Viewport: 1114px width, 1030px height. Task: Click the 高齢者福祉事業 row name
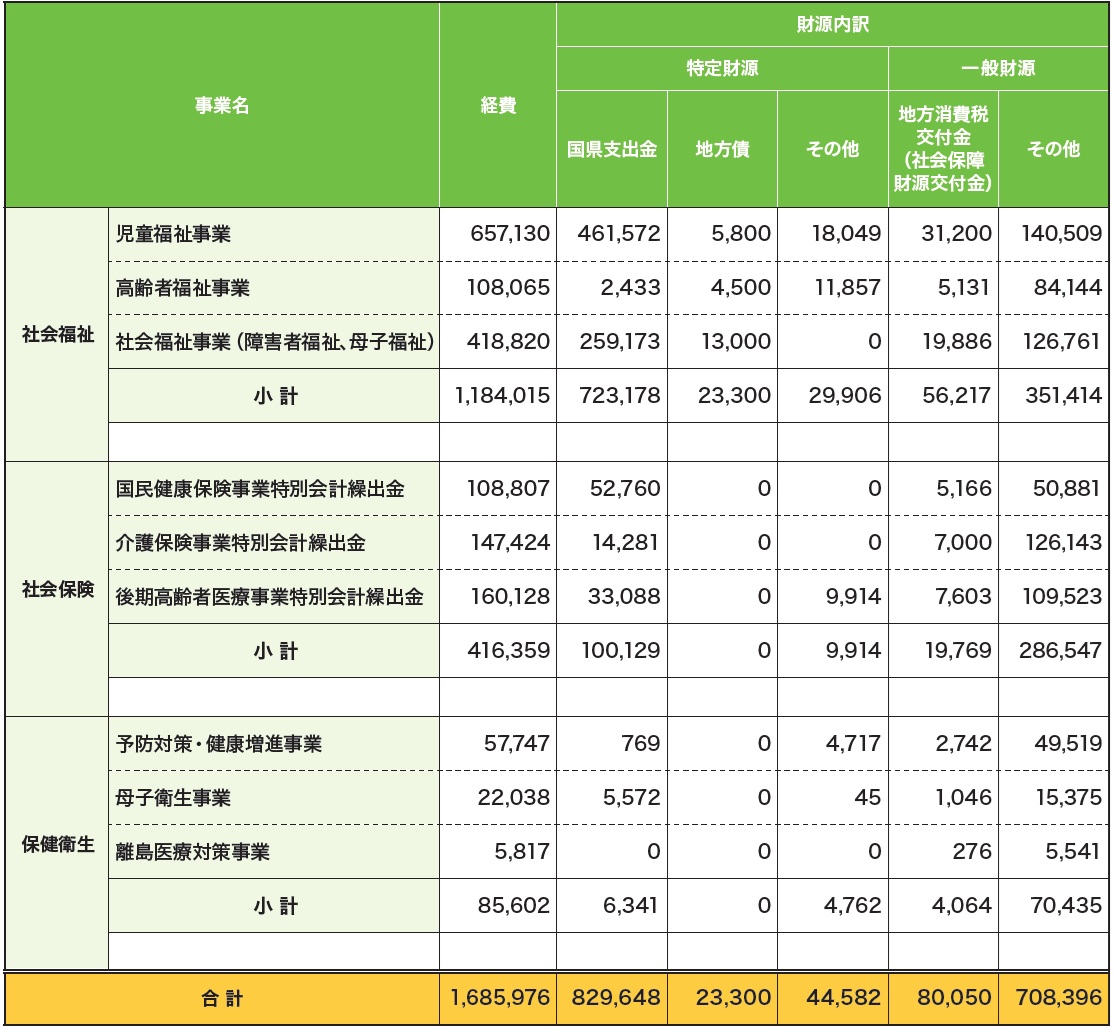tap(183, 288)
